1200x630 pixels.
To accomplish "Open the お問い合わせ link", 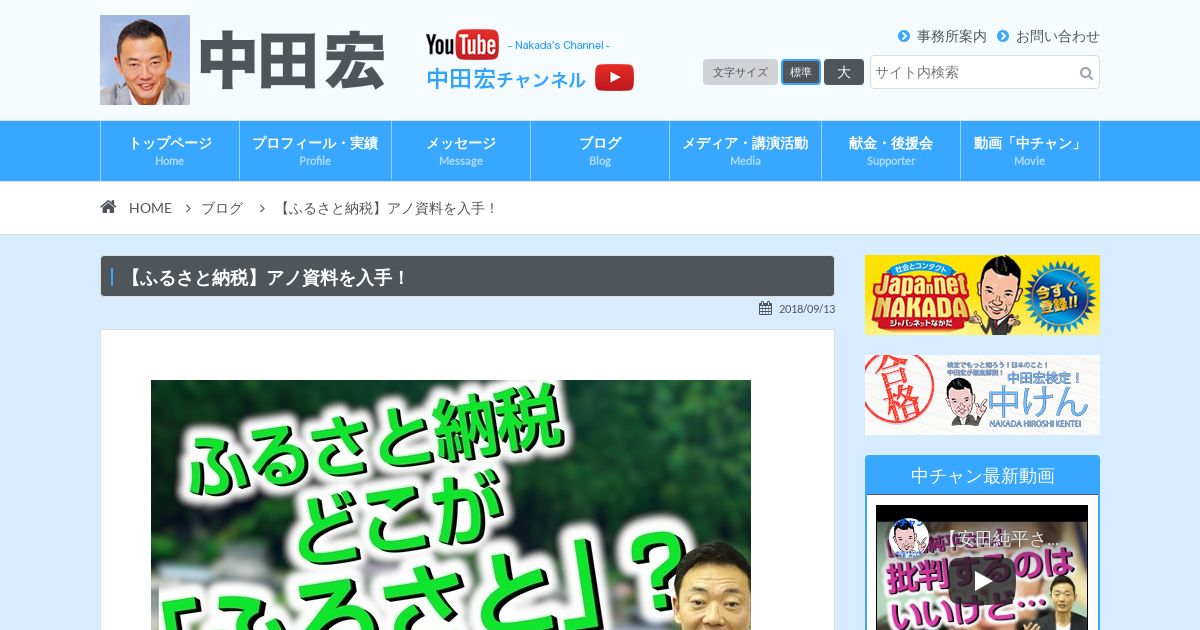I will [x=1058, y=36].
